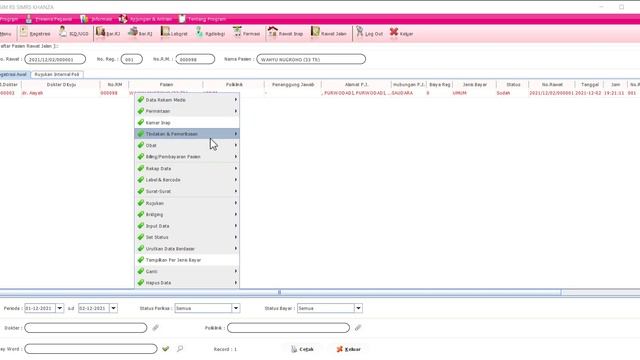Expand arrow next to Obat entry
This screenshot has width=640, height=360.
click(x=236, y=145)
